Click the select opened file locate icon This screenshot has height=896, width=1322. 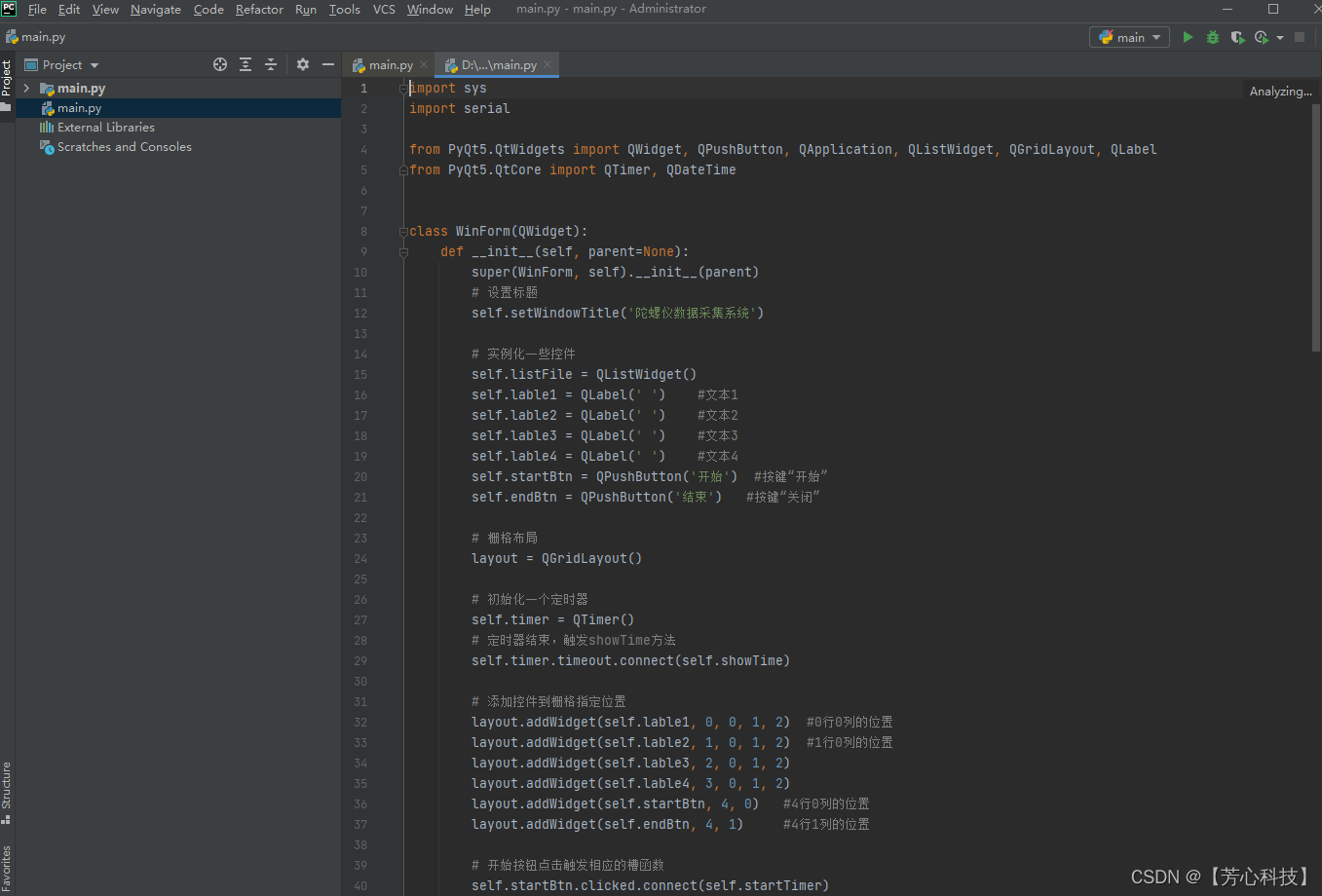(220, 64)
